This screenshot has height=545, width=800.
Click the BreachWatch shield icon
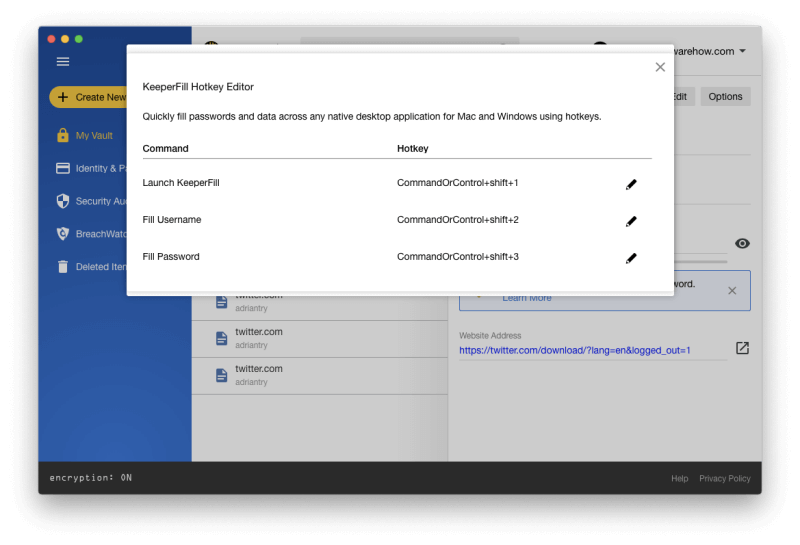click(63, 234)
